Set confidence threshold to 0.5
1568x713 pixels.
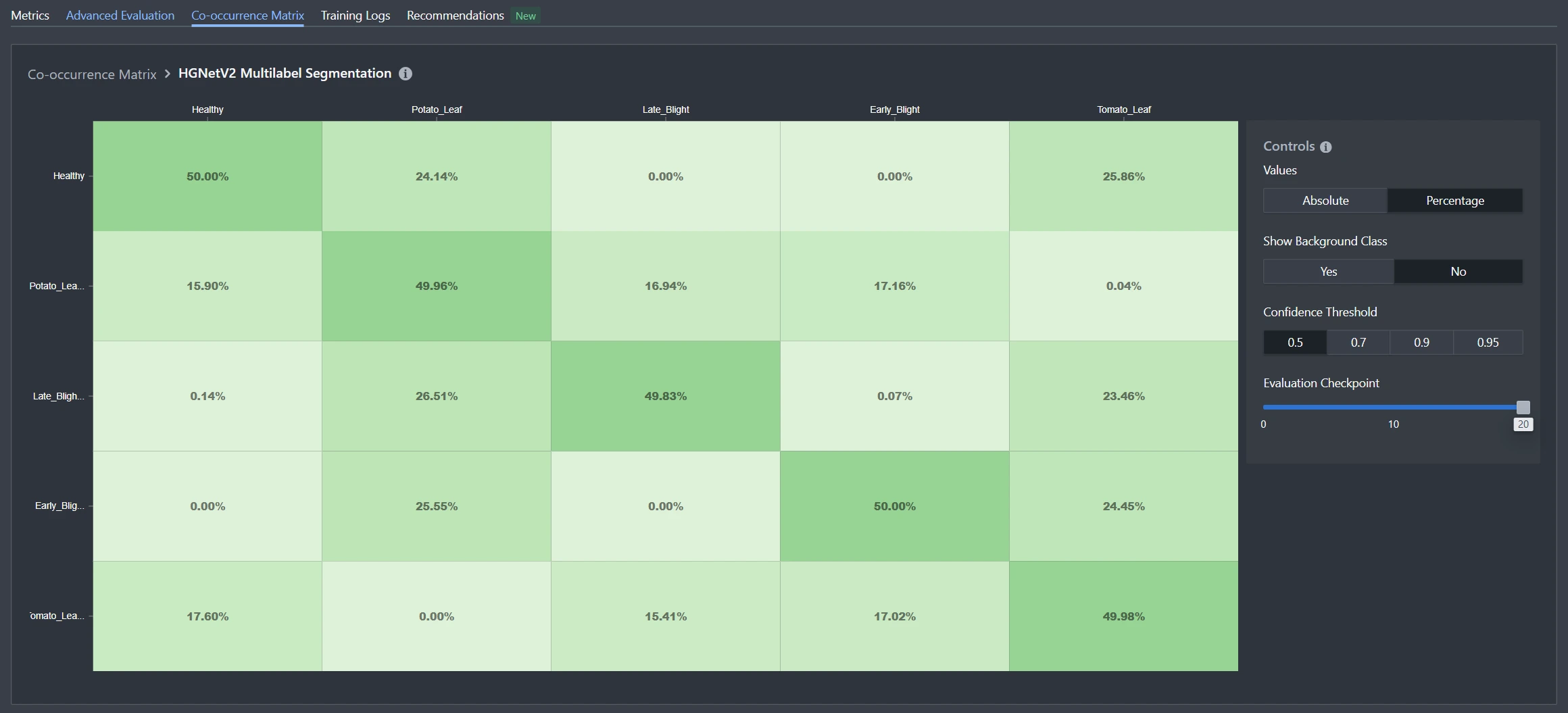pyautogui.click(x=1295, y=343)
